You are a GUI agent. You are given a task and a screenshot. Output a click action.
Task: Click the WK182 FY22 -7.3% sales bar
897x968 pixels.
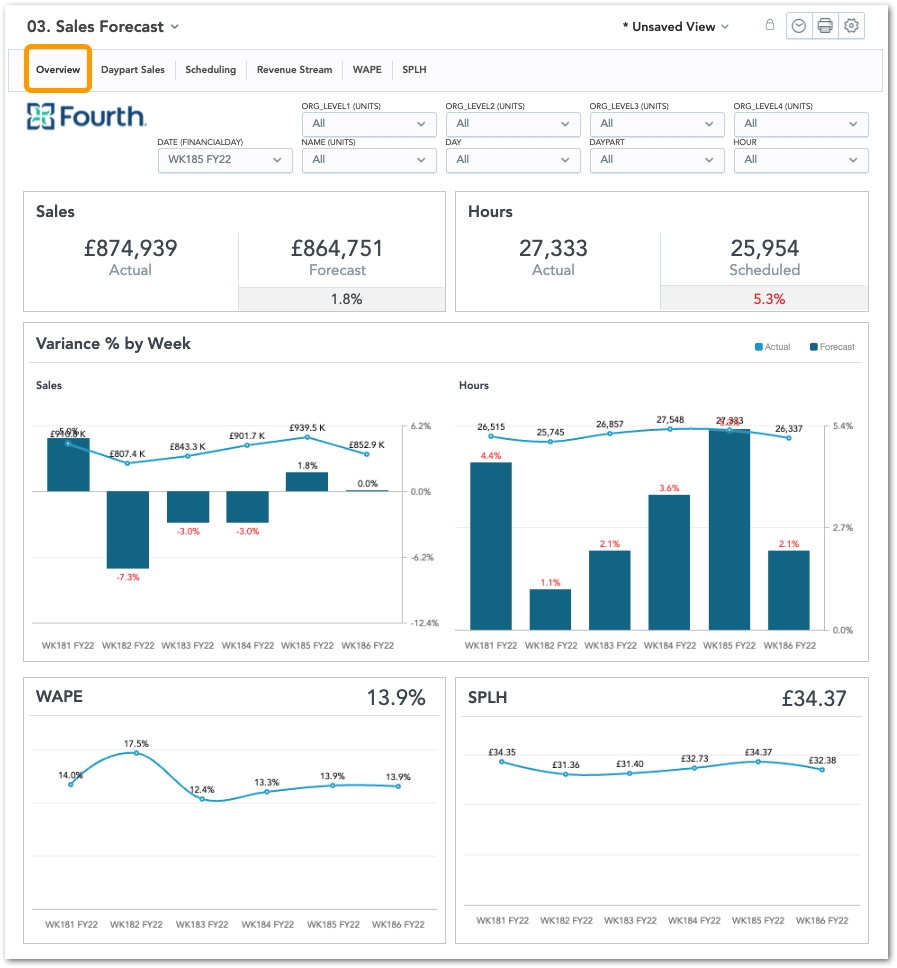[128, 529]
